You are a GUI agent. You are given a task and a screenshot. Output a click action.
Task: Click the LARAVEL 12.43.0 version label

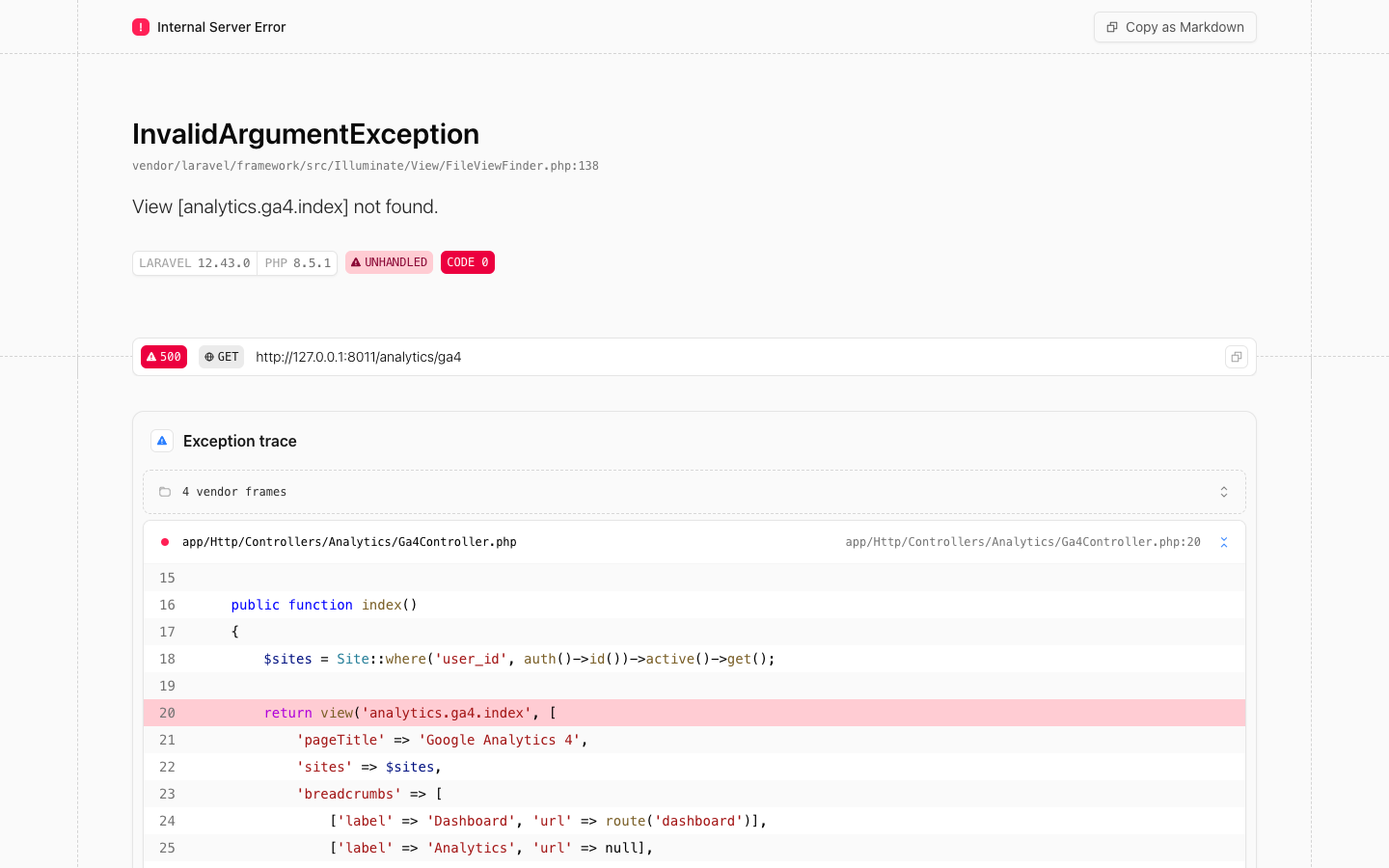(195, 262)
